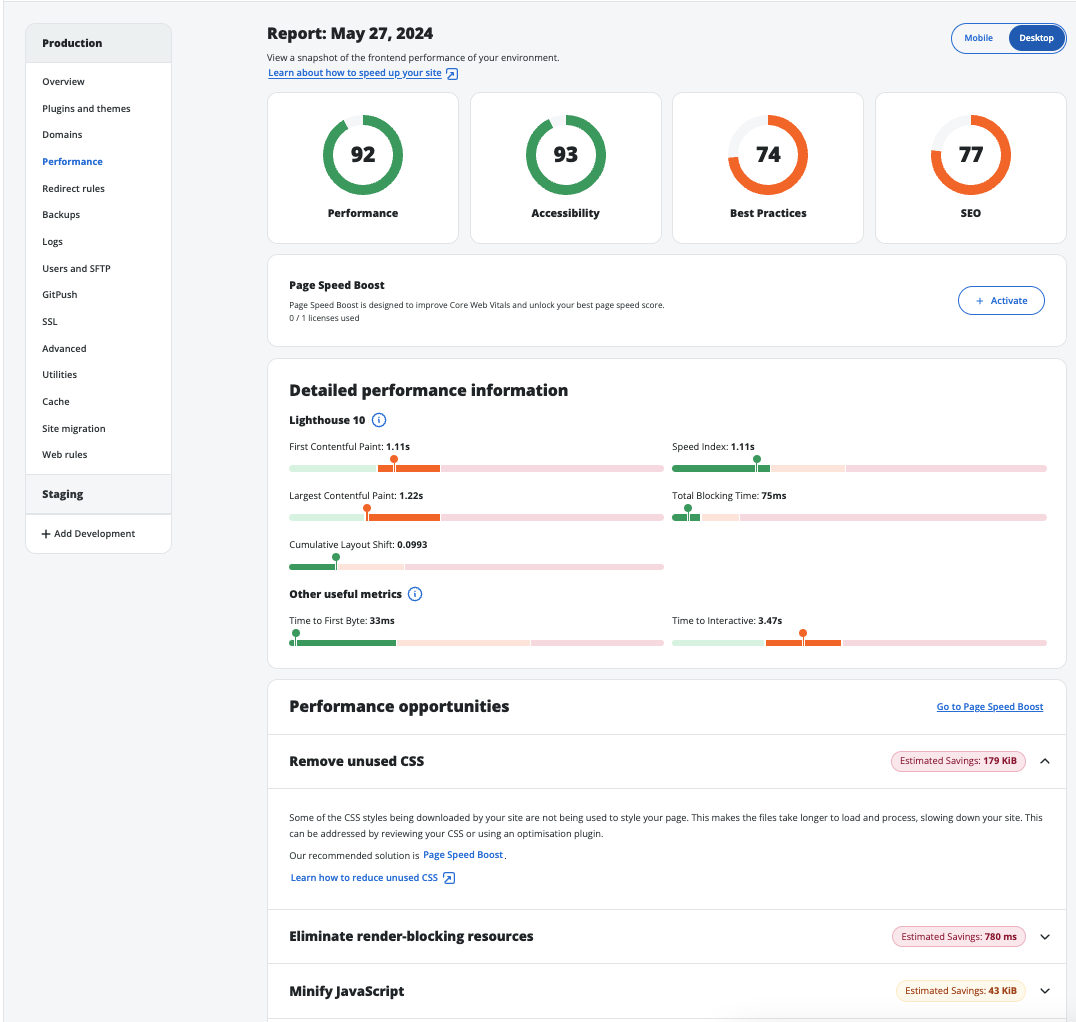Open Redirect rules in the sidebar
The height and width of the screenshot is (1022, 1076).
pyautogui.click(x=73, y=188)
